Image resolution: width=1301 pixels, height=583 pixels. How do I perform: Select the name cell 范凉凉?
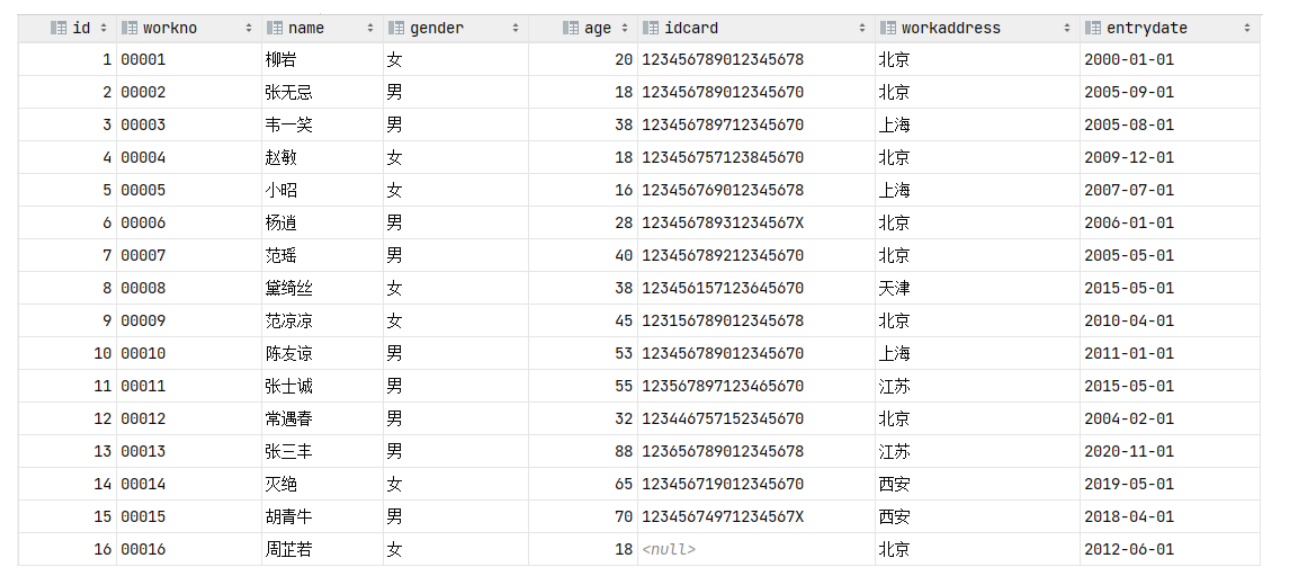click(322, 321)
